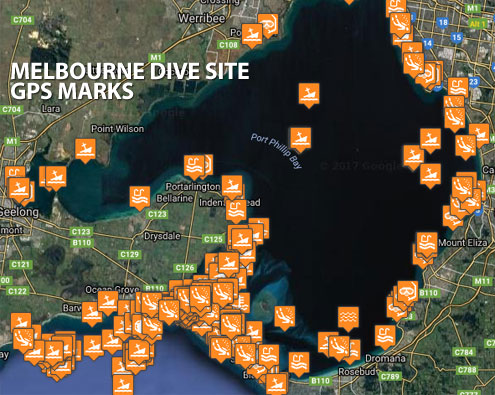The width and height of the screenshot is (495, 395).
Task: Select the shipwreck marker beside Point Wilson
Action: [86, 149]
